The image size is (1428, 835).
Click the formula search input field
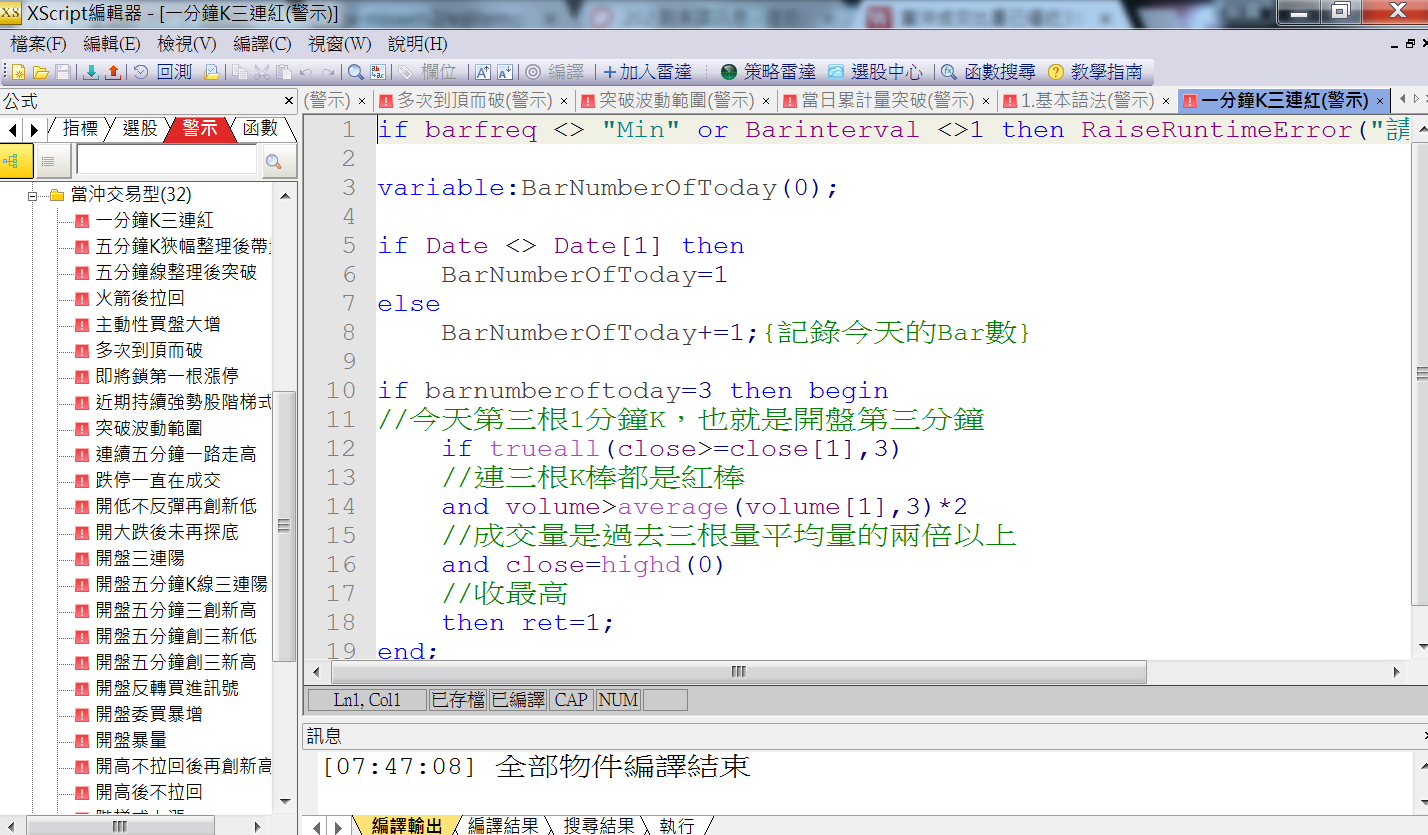click(166, 161)
